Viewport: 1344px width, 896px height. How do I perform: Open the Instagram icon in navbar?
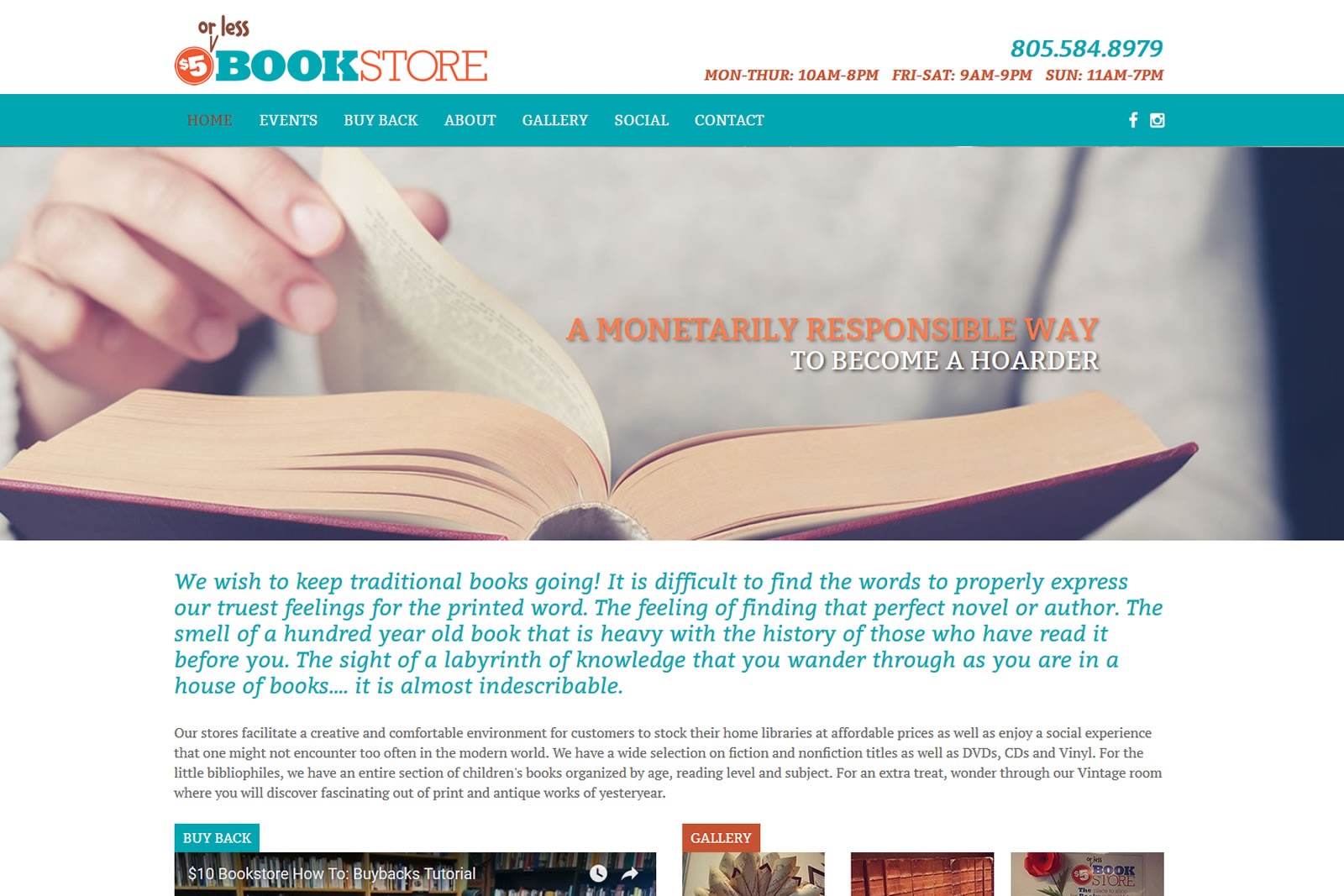click(x=1158, y=120)
